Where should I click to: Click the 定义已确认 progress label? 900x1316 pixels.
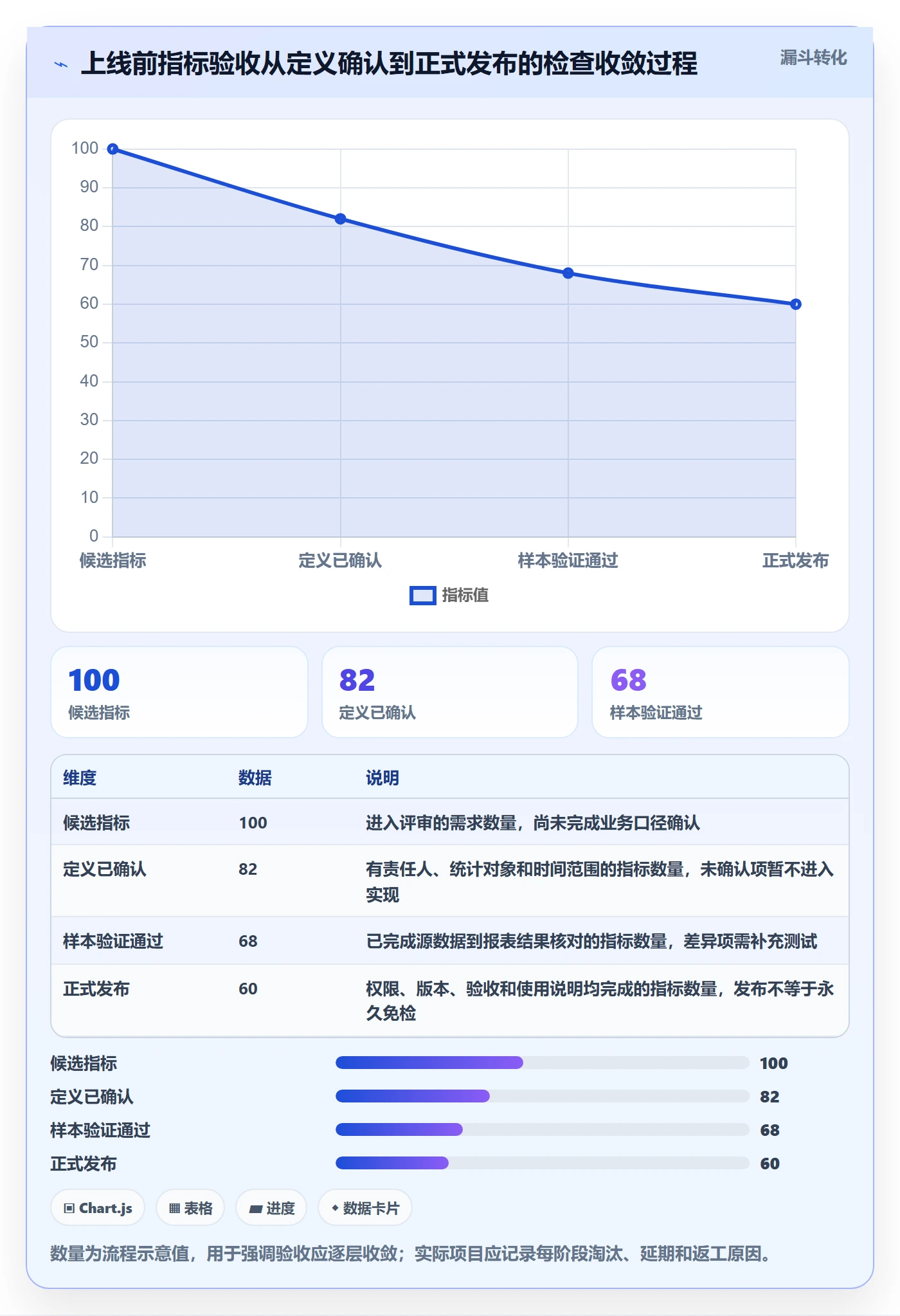[x=92, y=1097]
